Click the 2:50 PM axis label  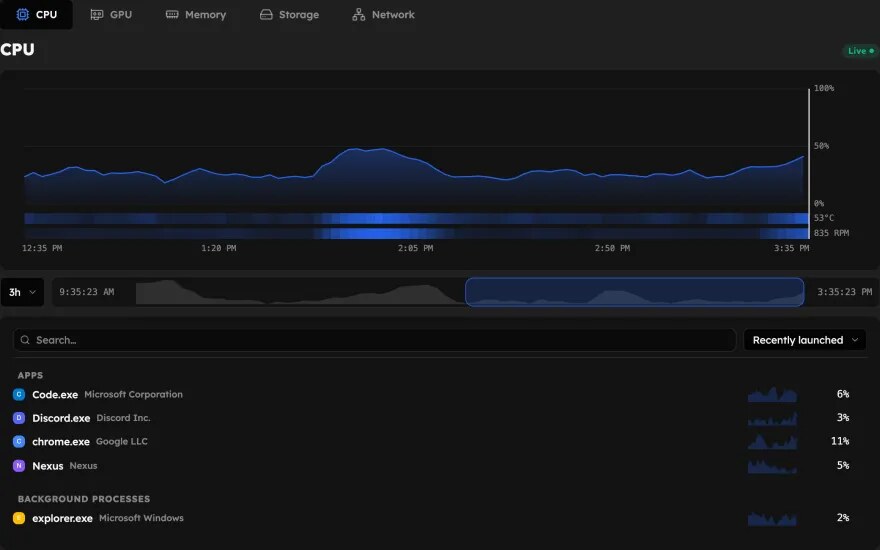click(x=612, y=248)
